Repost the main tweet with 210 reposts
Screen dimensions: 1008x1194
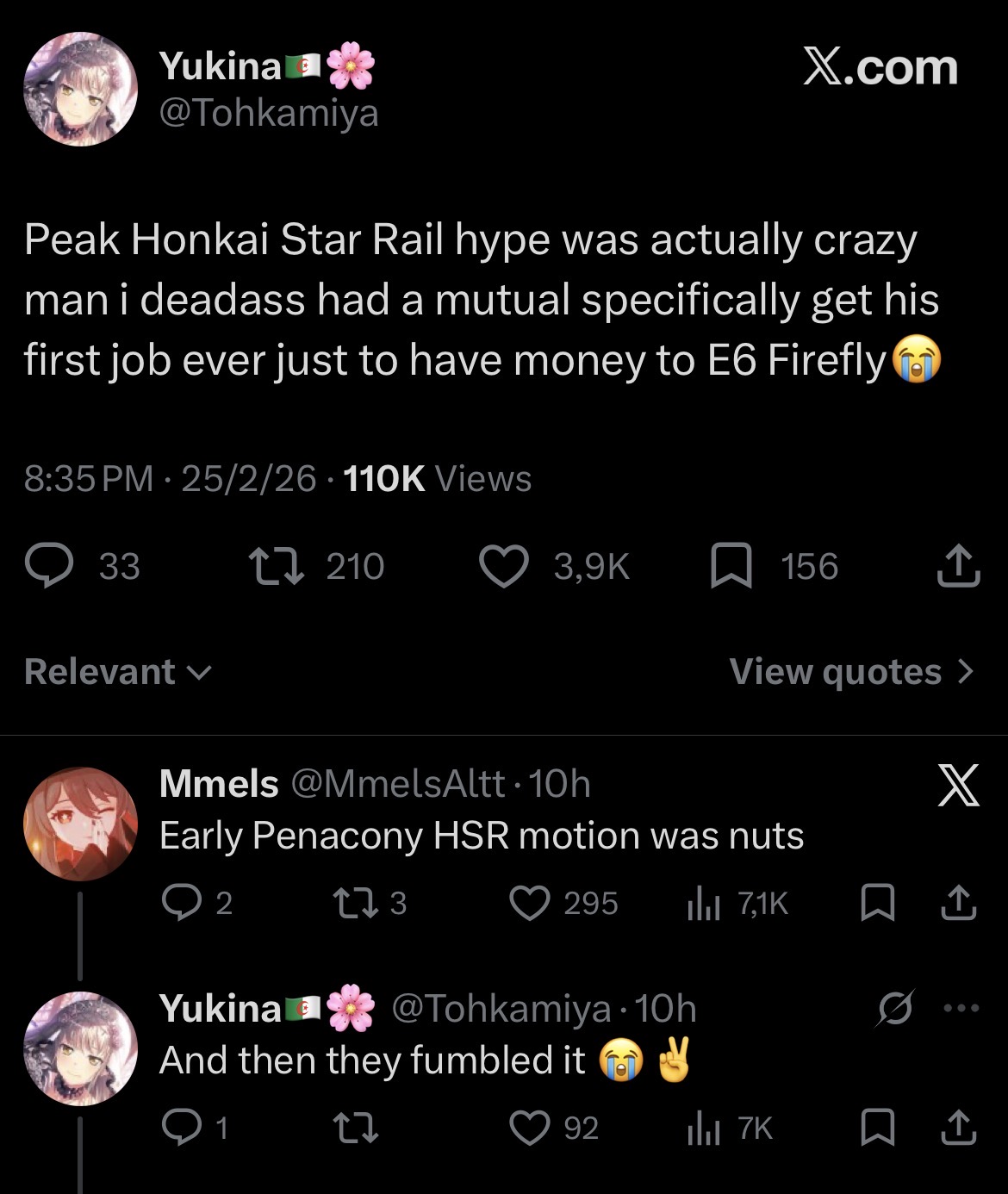coord(276,567)
